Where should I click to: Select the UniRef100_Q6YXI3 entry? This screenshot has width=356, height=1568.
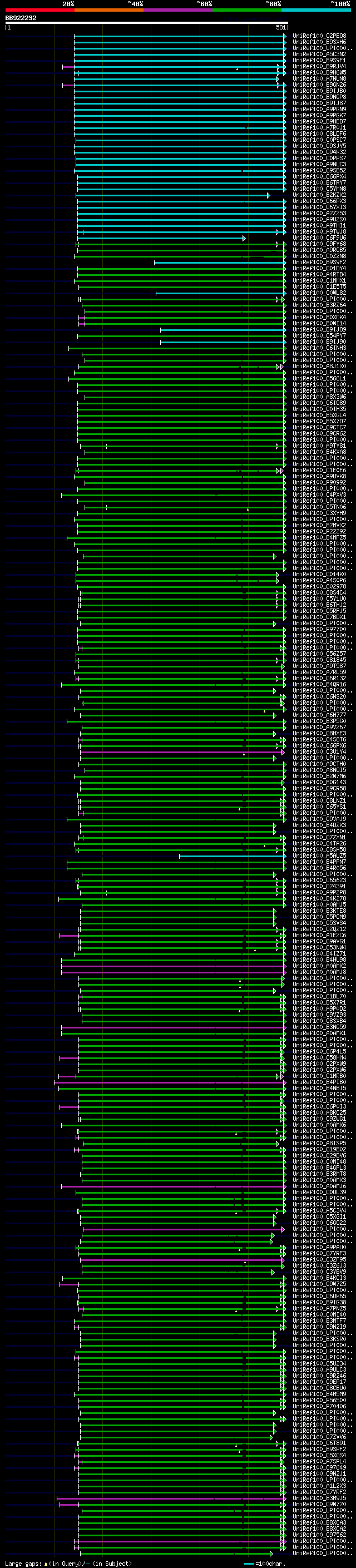point(319,207)
